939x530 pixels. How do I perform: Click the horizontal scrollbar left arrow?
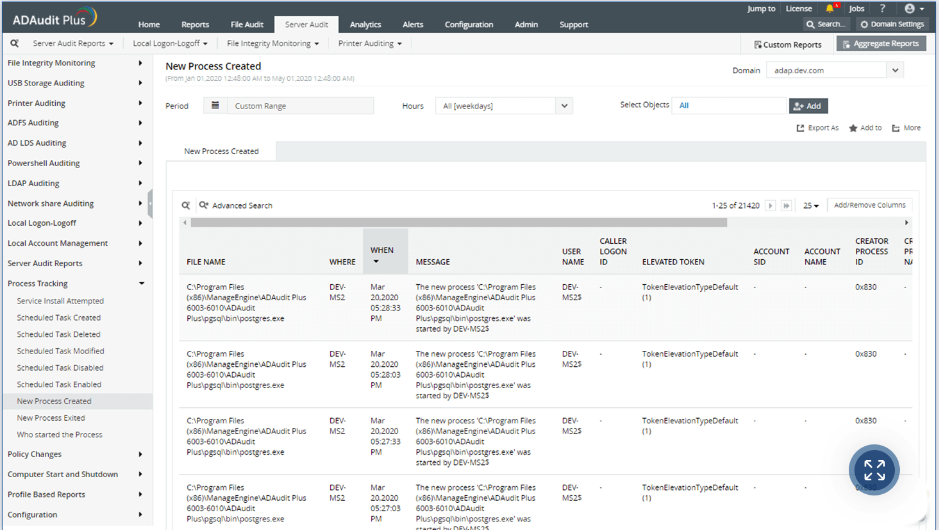pyautogui.click(x=185, y=223)
